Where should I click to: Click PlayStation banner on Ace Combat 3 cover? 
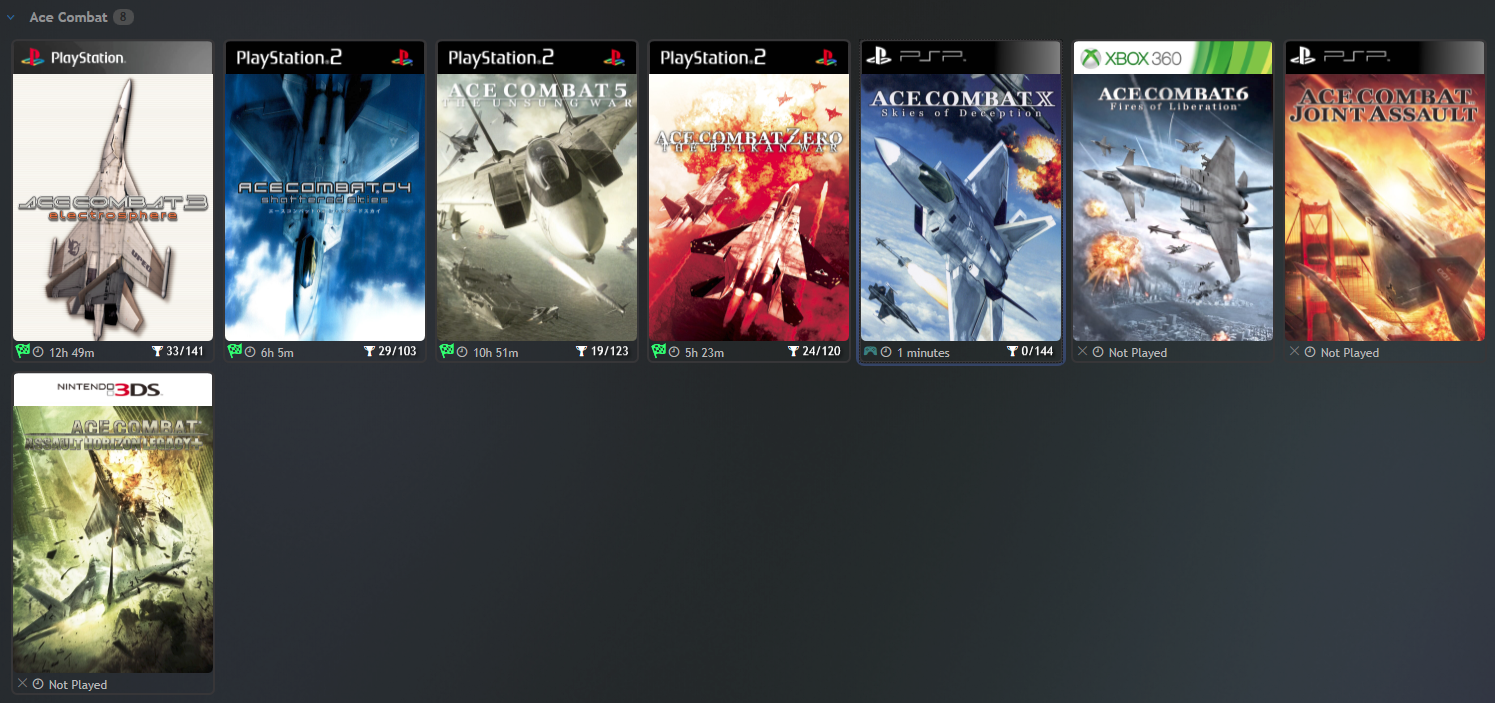tap(113, 58)
